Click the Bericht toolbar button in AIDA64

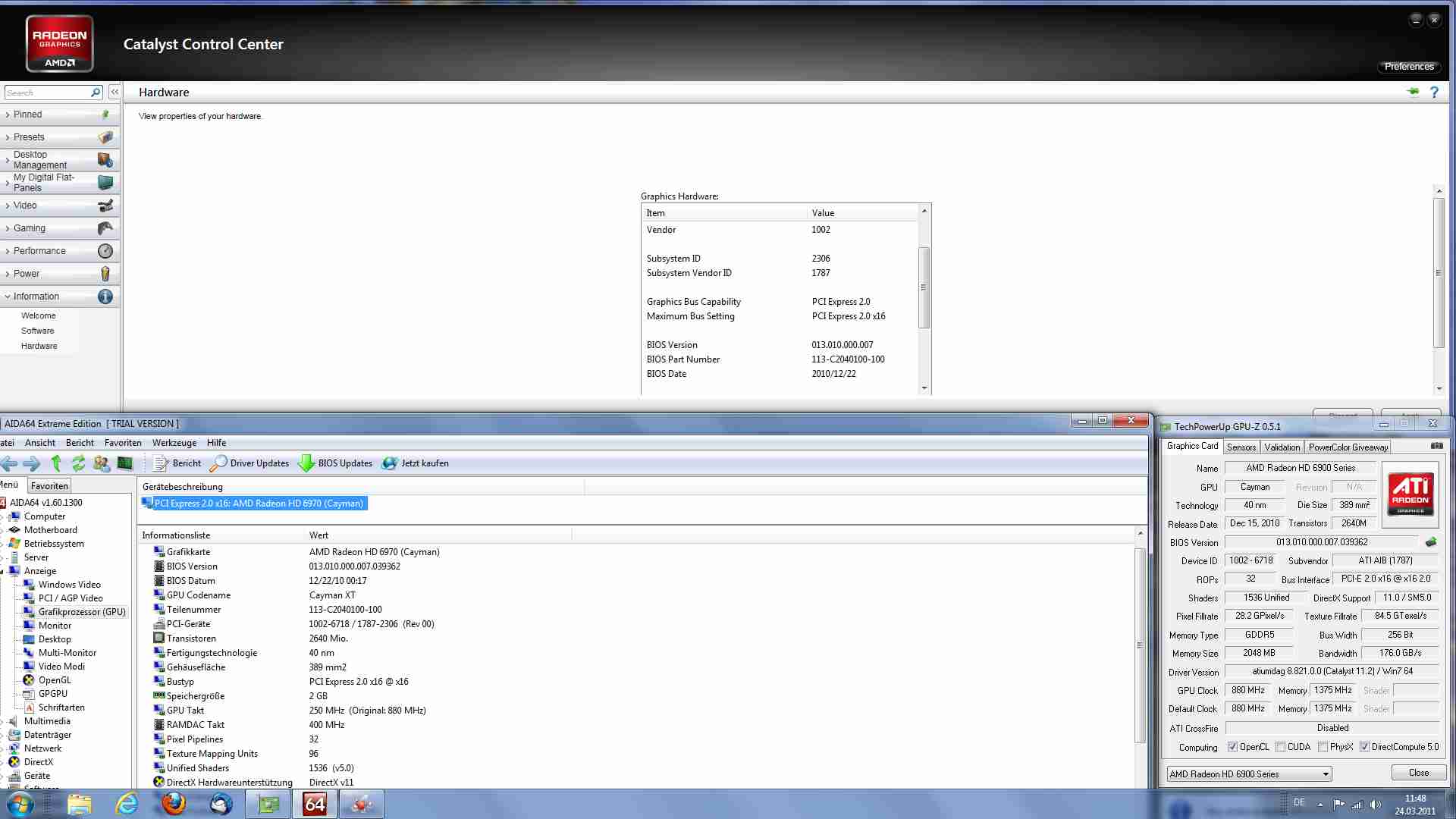click(177, 463)
